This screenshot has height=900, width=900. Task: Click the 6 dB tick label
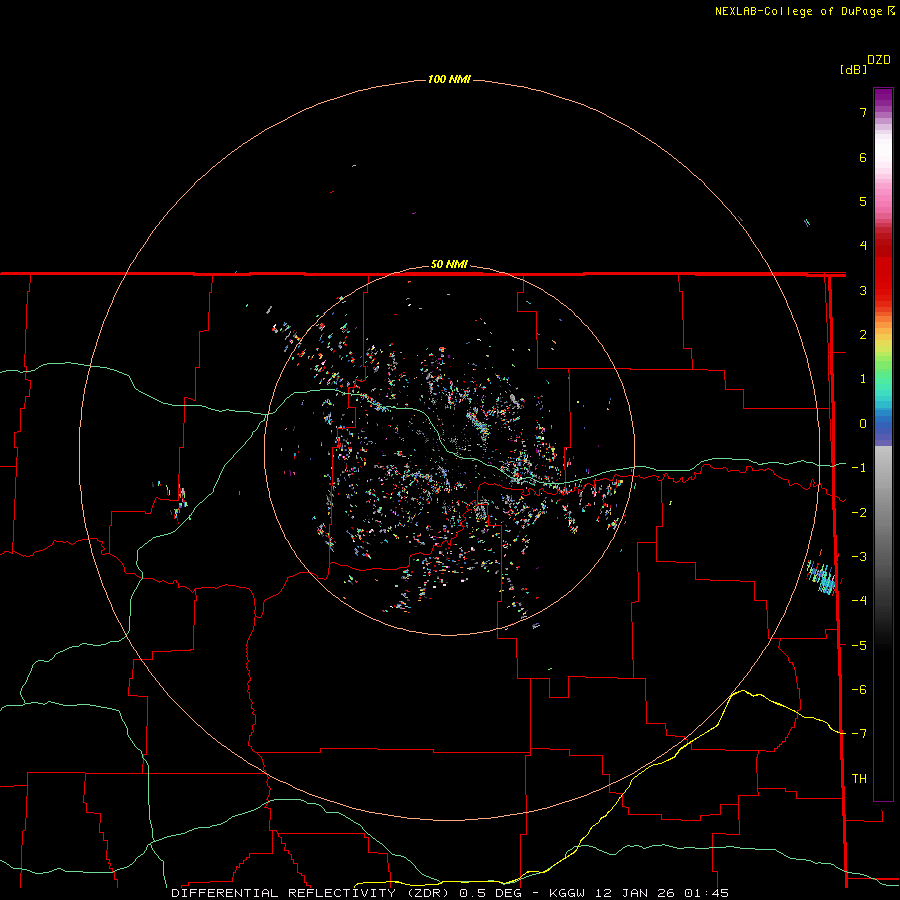click(x=863, y=157)
